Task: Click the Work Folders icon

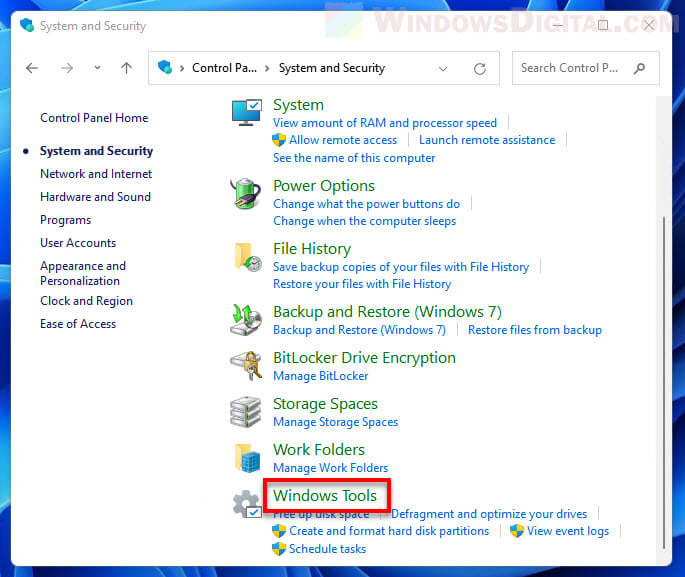Action: point(247,458)
